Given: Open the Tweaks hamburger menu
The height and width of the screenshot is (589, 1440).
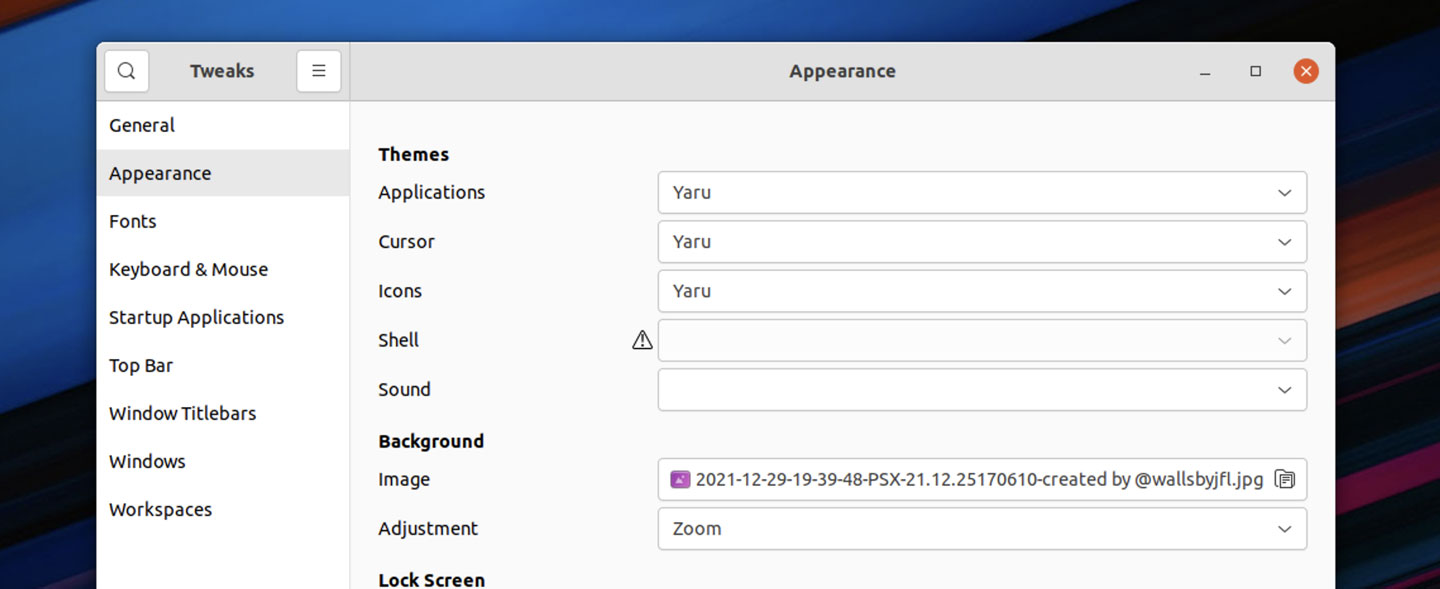Looking at the screenshot, I should click(x=319, y=71).
